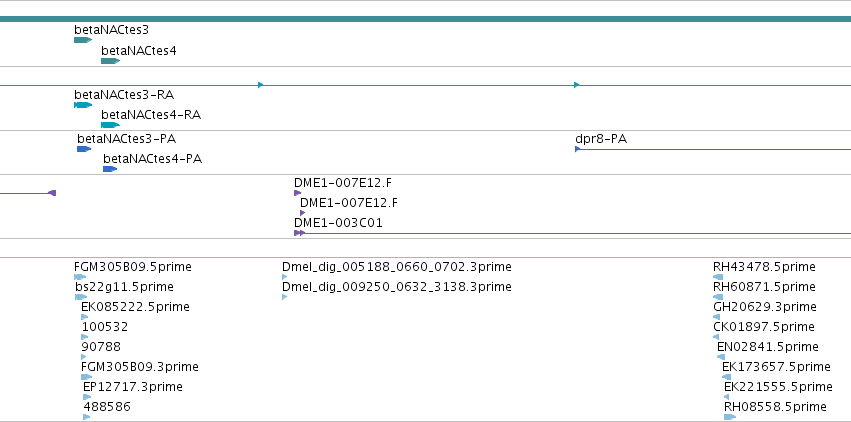Image resolution: width=851 pixels, height=422 pixels.
Task: Select the 90788 feature arrow
Action: click(x=84, y=357)
